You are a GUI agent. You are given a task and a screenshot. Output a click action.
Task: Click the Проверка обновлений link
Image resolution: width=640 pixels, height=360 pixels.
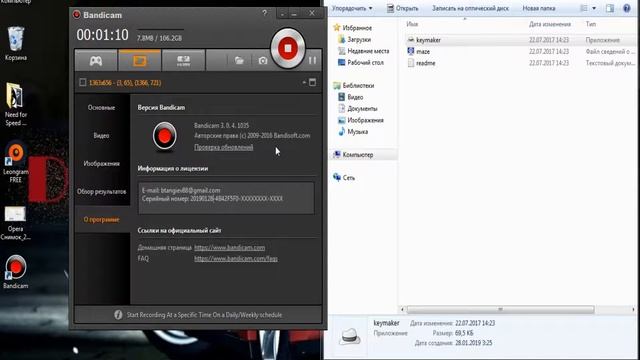[224, 147]
